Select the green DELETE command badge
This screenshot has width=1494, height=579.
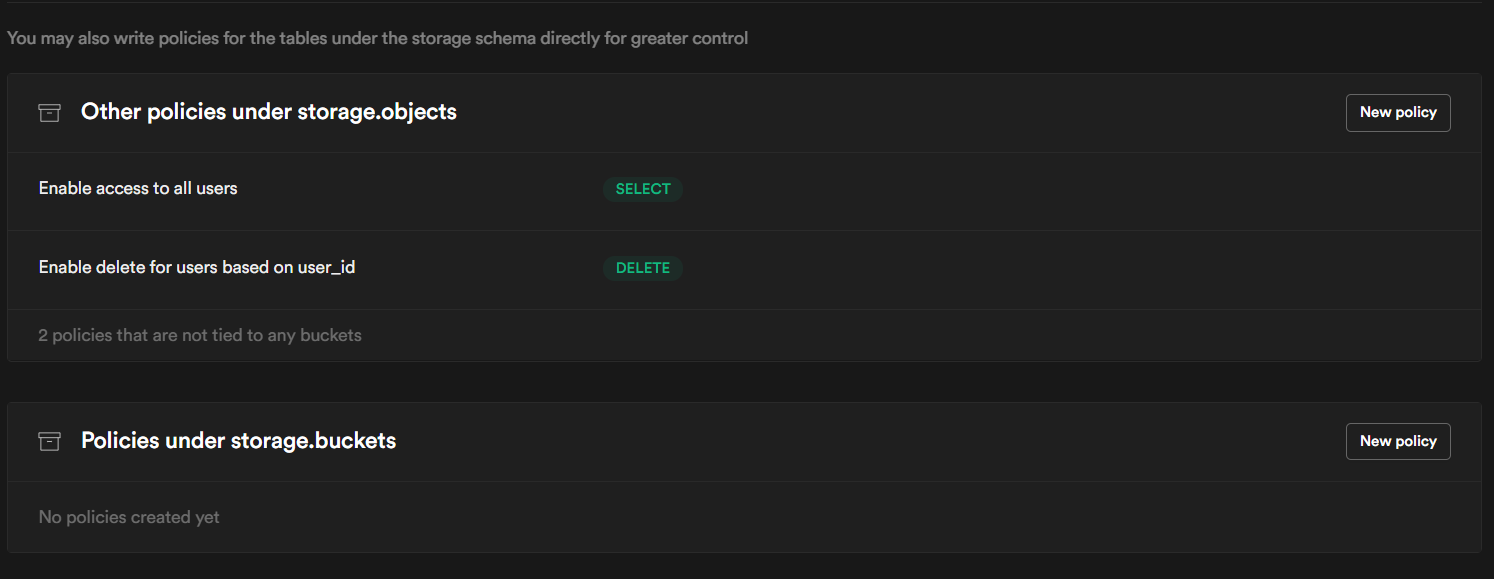642,267
